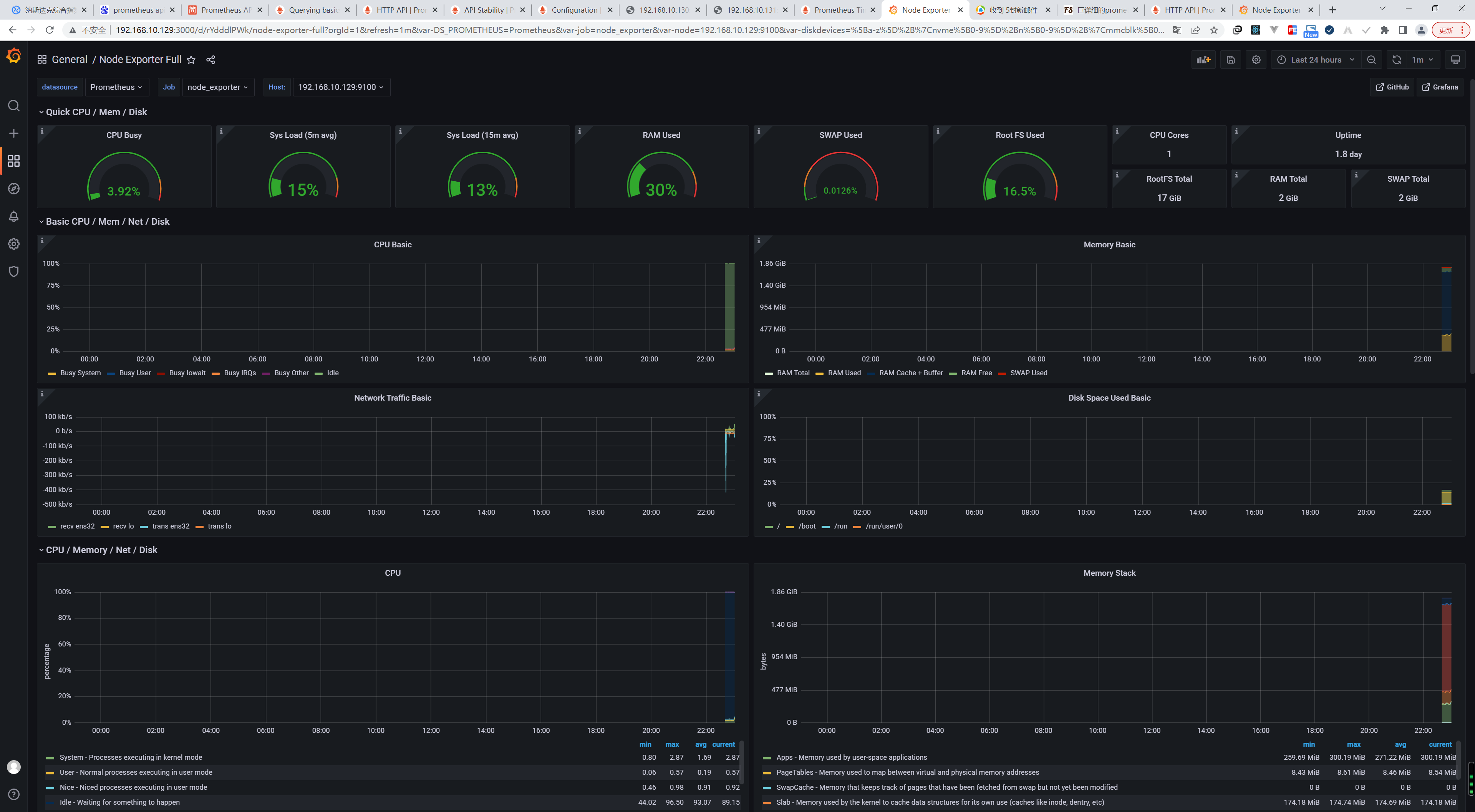
Task: Toggle RAM Used series in Memory Basic legend
Action: (x=844, y=373)
